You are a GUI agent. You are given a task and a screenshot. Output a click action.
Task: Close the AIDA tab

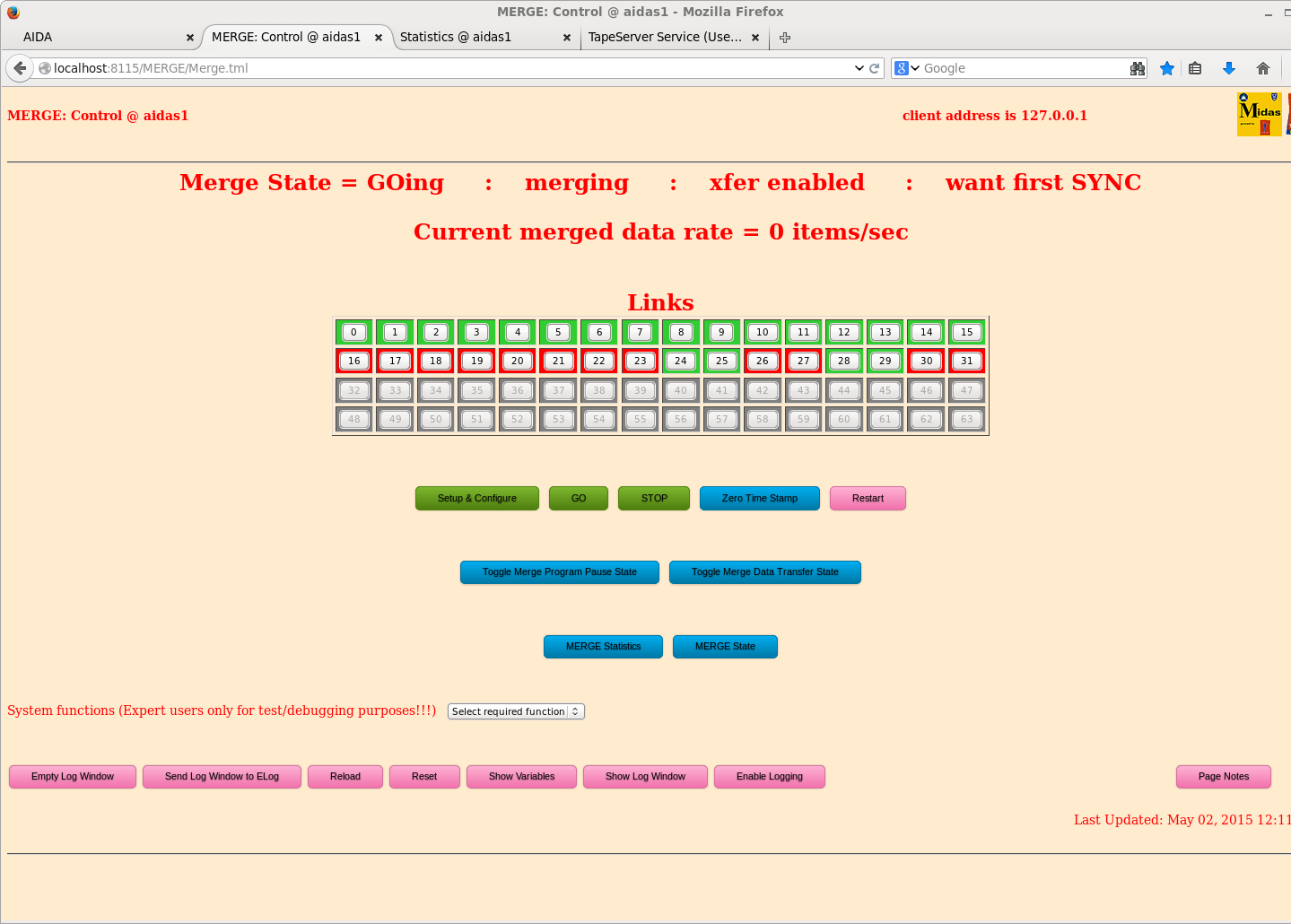click(189, 38)
